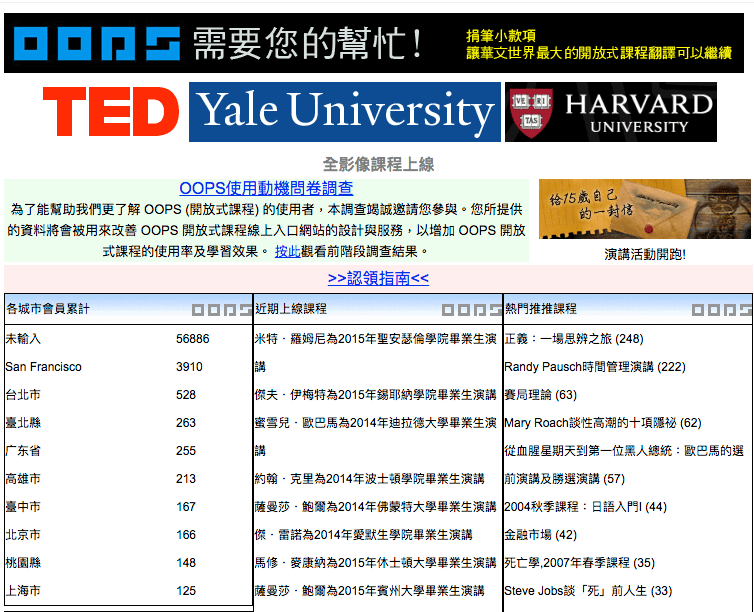Viewport: 754px width, 612px height.
Task: Open 傑夫．伊梅特 2015 錫耶納學院 speech
Action: (x=376, y=395)
